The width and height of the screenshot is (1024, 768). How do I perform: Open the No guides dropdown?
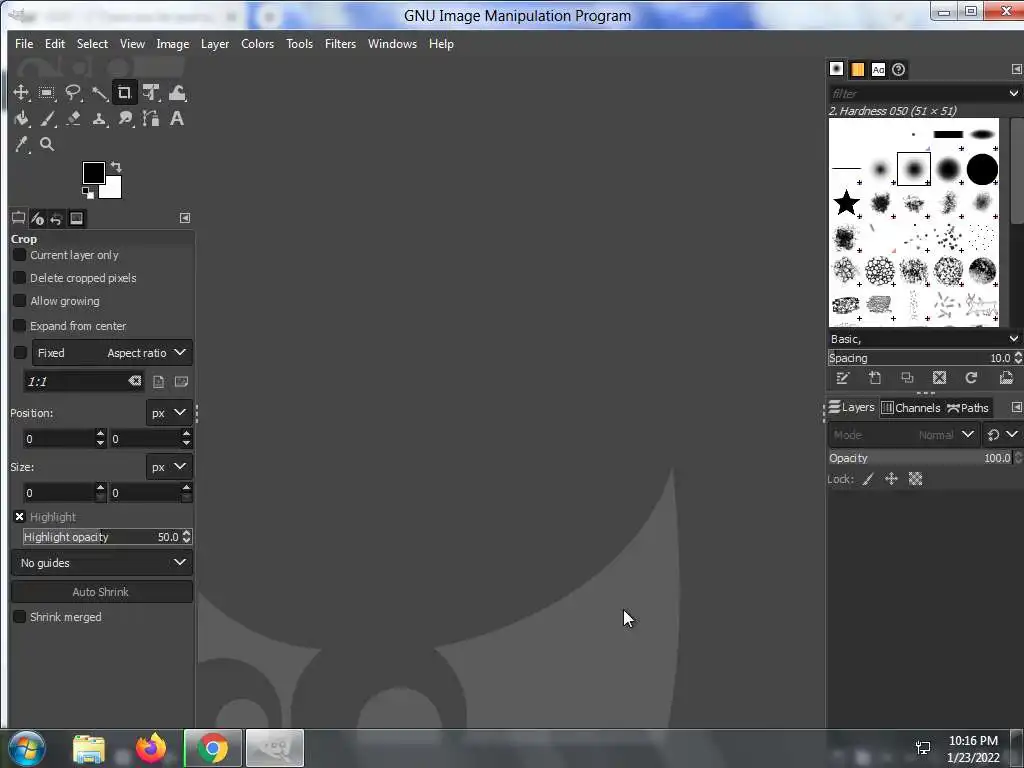coord(102,562)
